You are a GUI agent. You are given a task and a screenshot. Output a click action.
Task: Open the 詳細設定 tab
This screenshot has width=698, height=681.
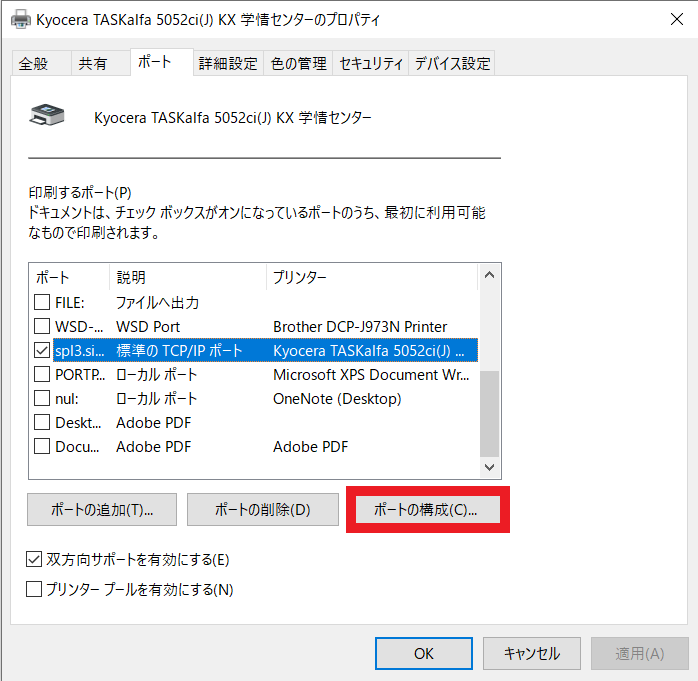228,64
